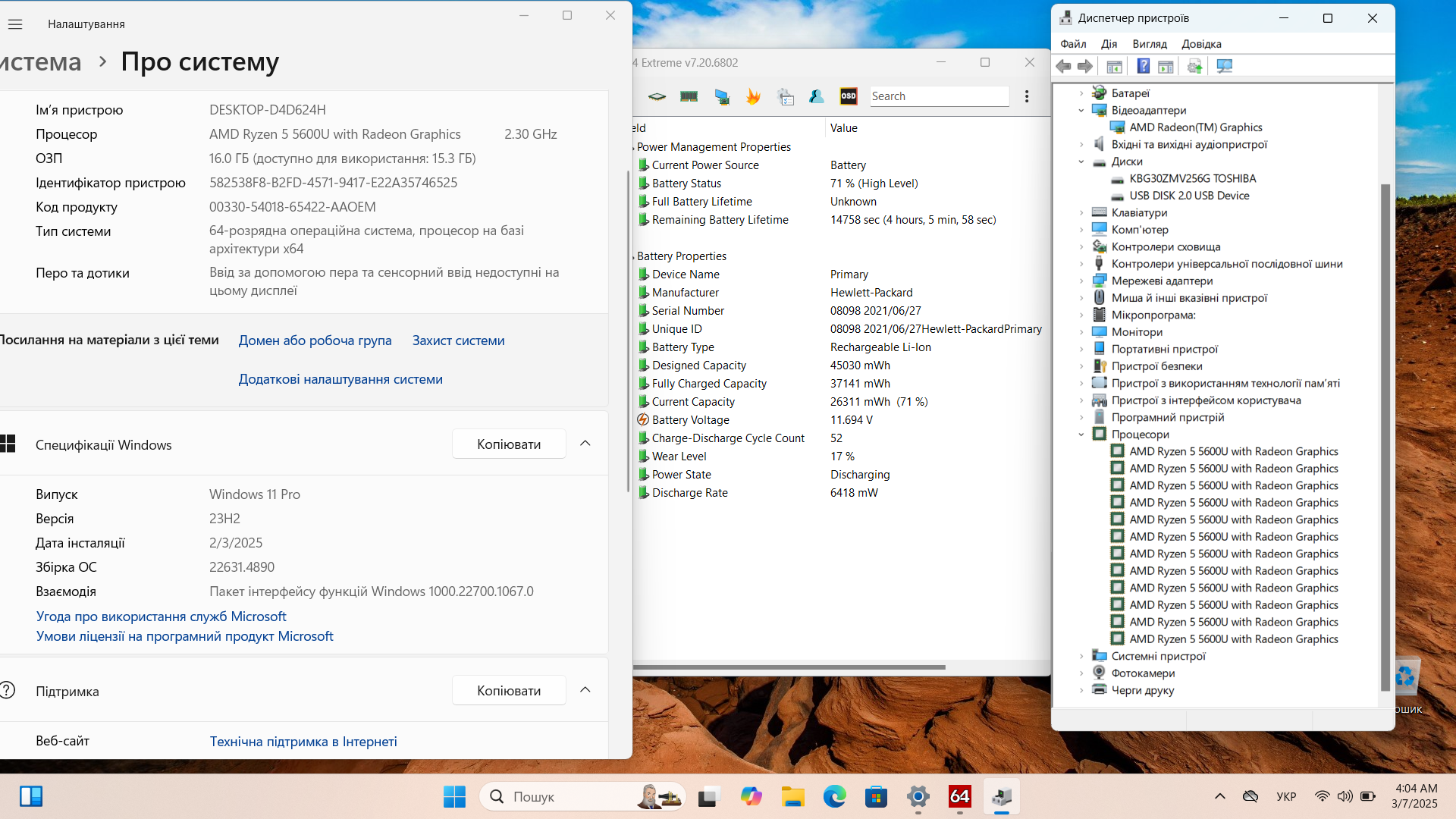Image resolution: width=1456 pixels, height=819 pixels.
Task: Open File Explorer from the taskbar
Action: tap(793, 796)
